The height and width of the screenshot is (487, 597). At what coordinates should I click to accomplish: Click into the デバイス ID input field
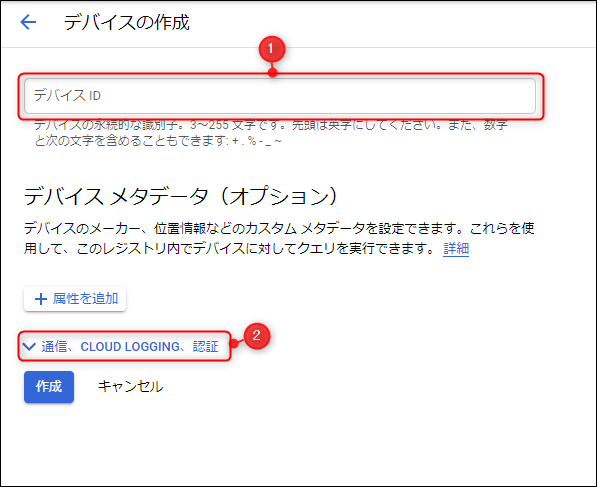coord(280,96)
